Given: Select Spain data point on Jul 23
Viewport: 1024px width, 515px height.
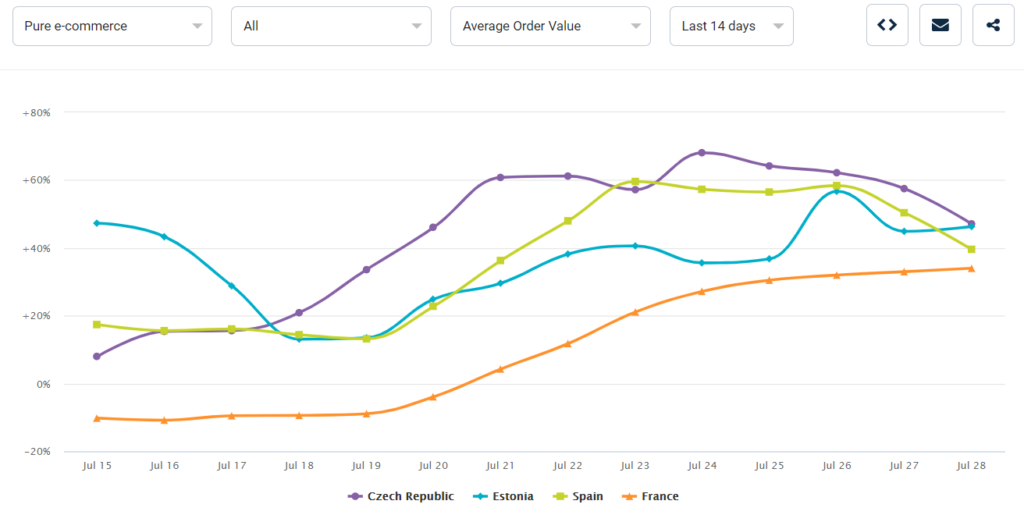Looking at the screenshot, I should coord(635,182).
